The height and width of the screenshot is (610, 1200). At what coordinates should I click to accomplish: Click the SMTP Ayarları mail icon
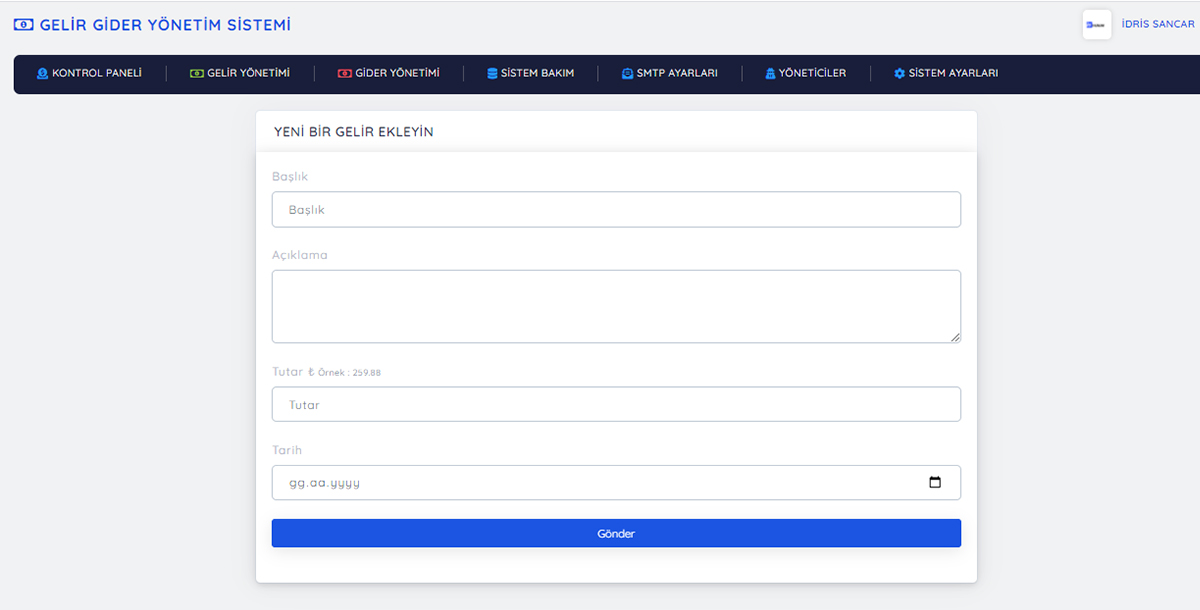627,74
